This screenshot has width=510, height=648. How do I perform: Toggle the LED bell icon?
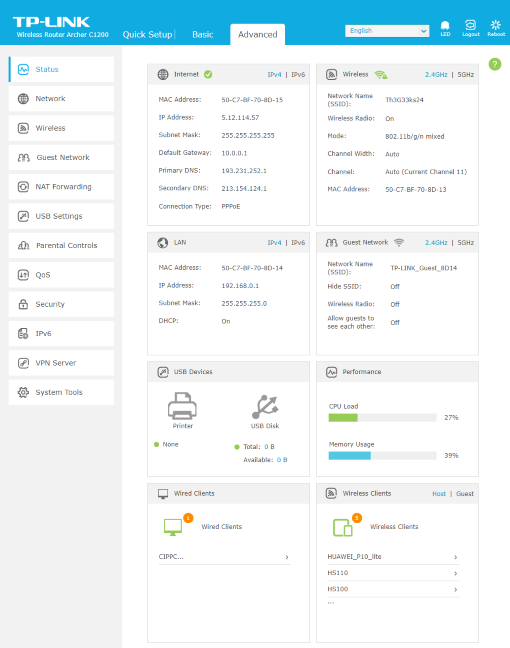445,26
